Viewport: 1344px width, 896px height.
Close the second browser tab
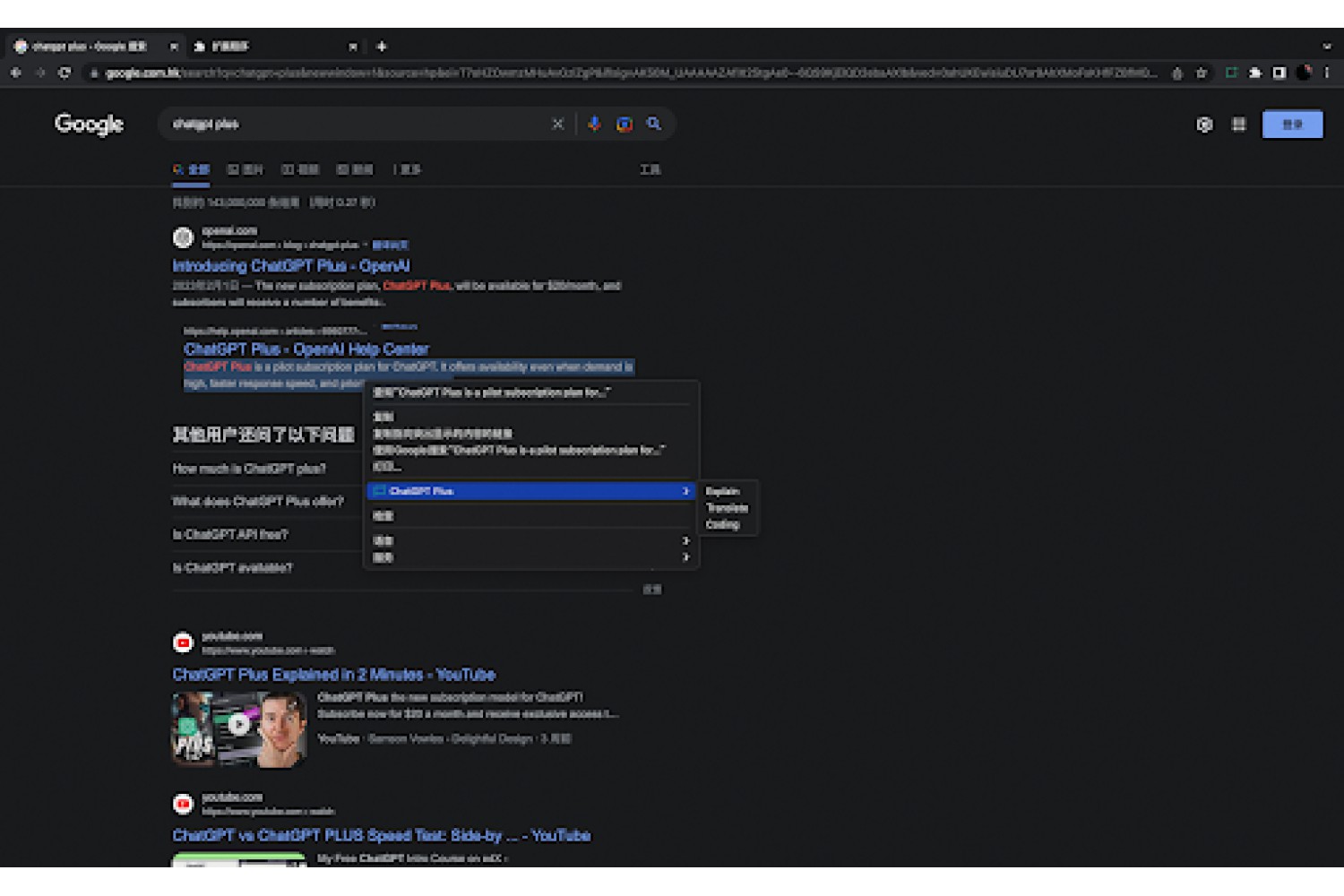(353, 47)
